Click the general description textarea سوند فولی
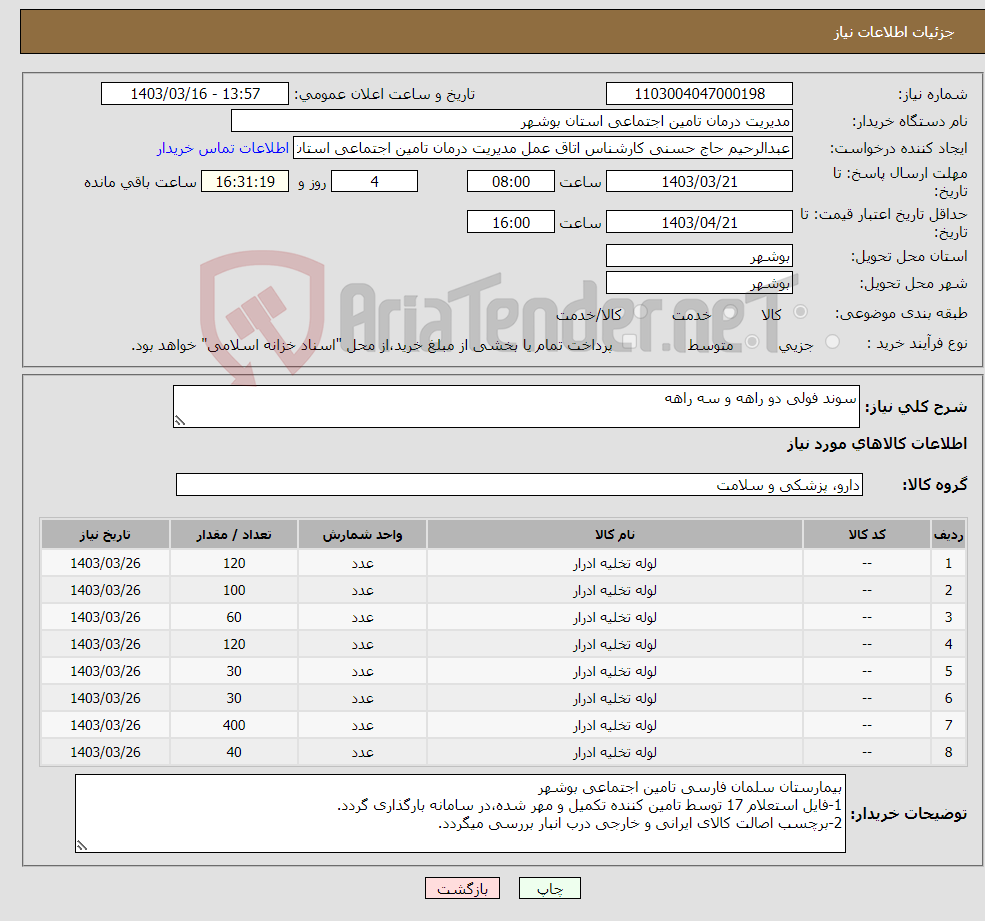Image resolution: width=985 pixels, height=921 pixels. (x=516, y=406)
